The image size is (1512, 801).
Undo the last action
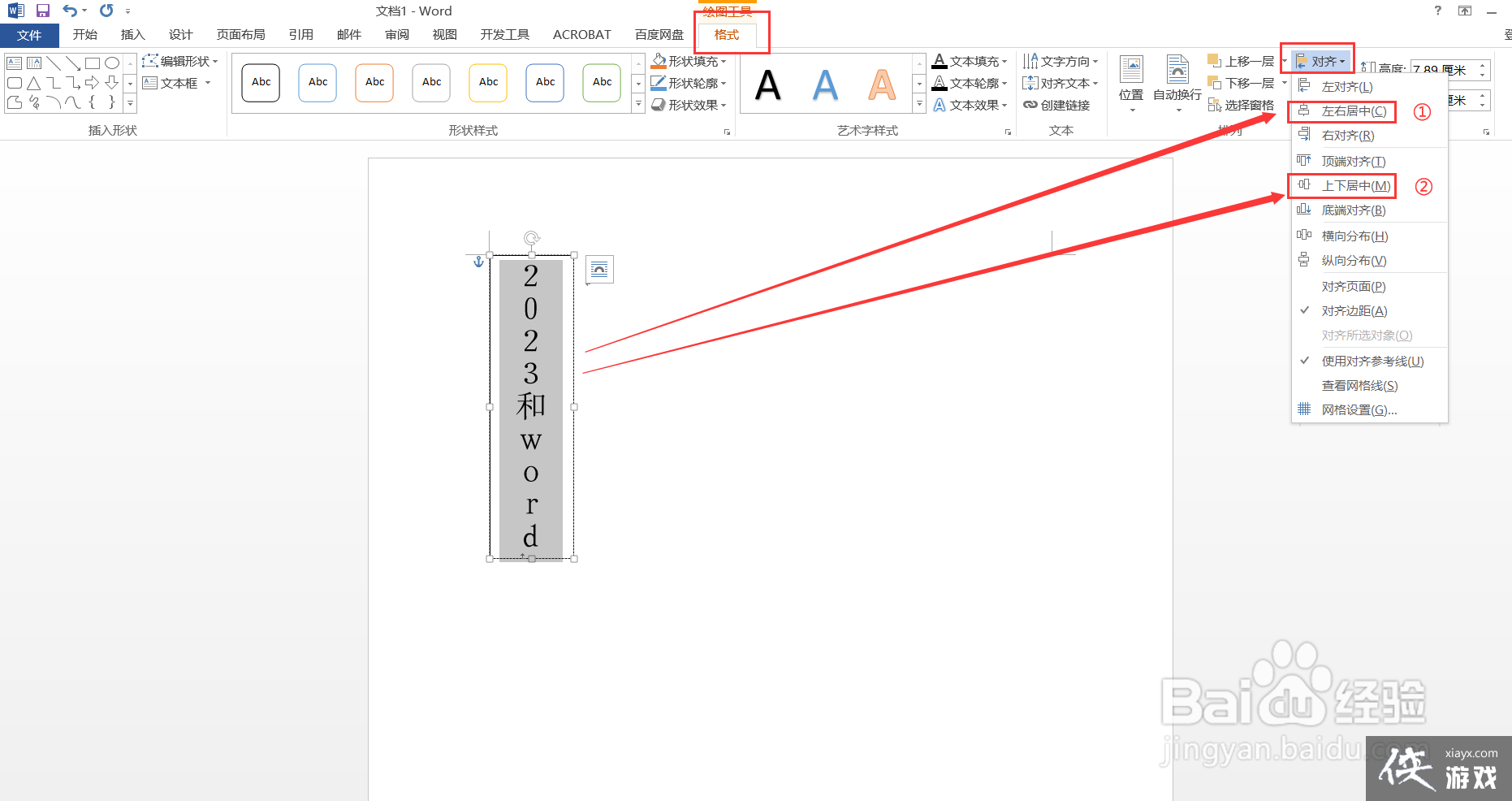click(x=70, y=11)
